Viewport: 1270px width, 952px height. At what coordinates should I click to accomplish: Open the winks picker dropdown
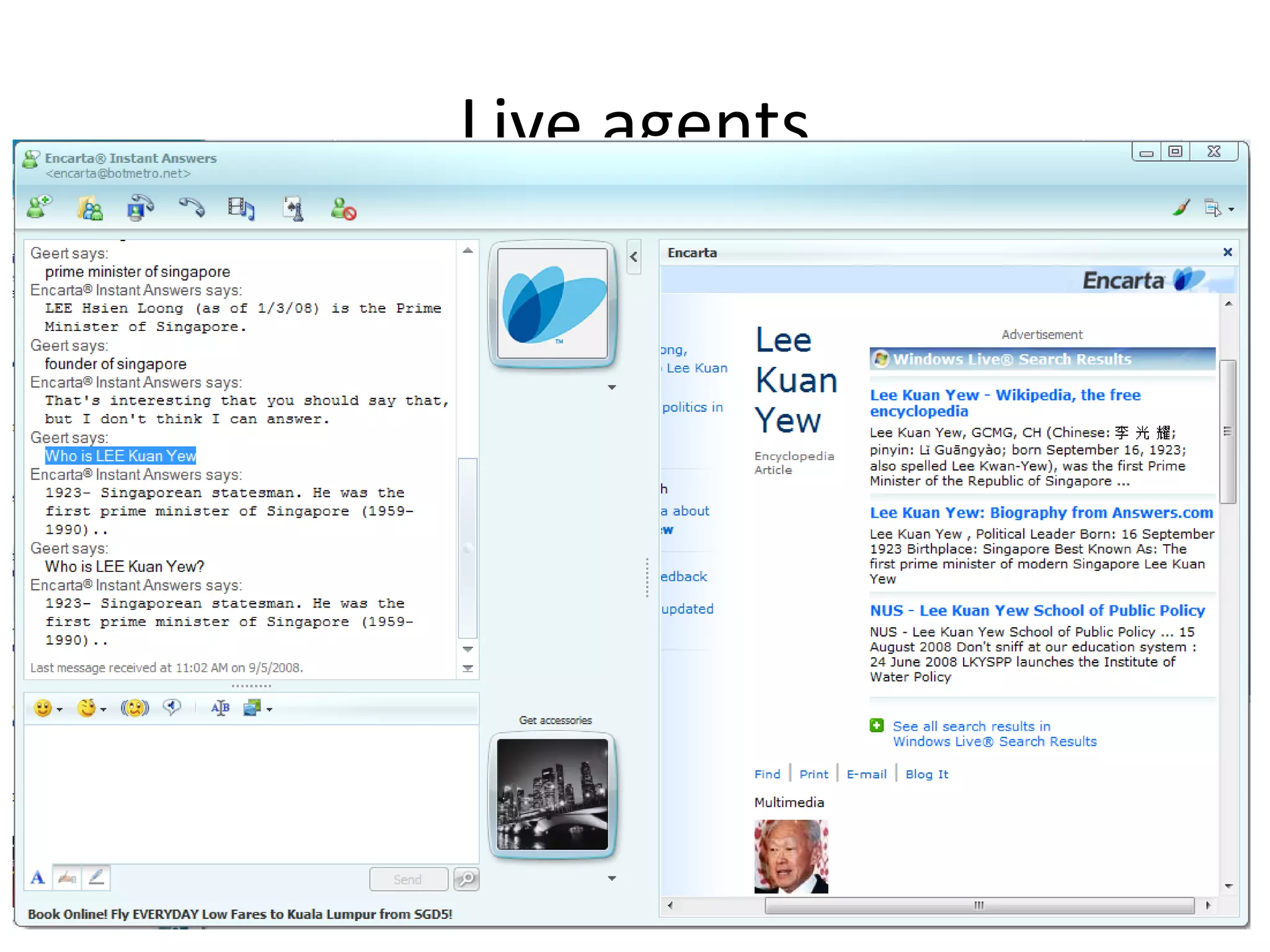click(91, 708)
